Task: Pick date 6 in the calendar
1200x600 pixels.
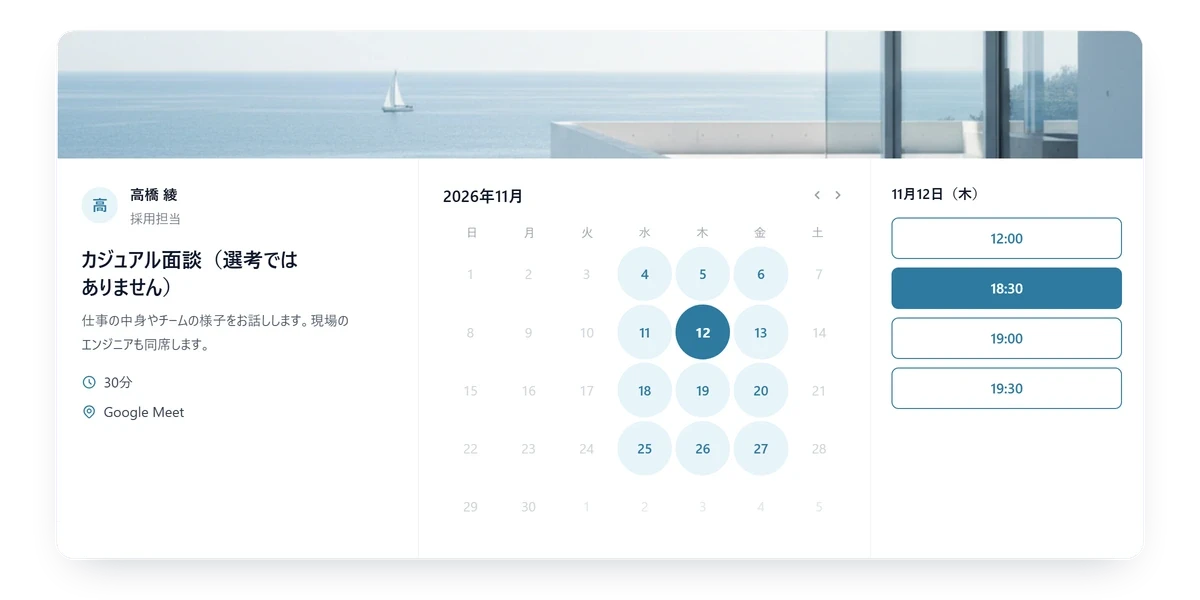Action: [x=761, y=274]
